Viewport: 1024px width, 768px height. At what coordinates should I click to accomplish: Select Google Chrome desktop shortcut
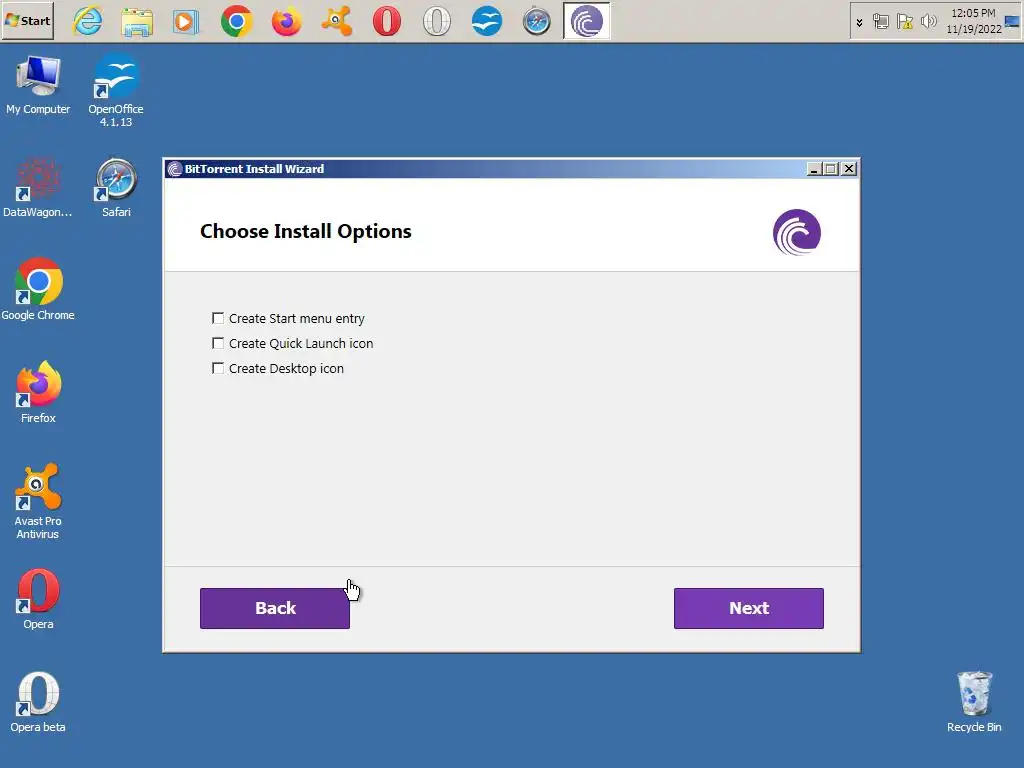tap(38, 289)
